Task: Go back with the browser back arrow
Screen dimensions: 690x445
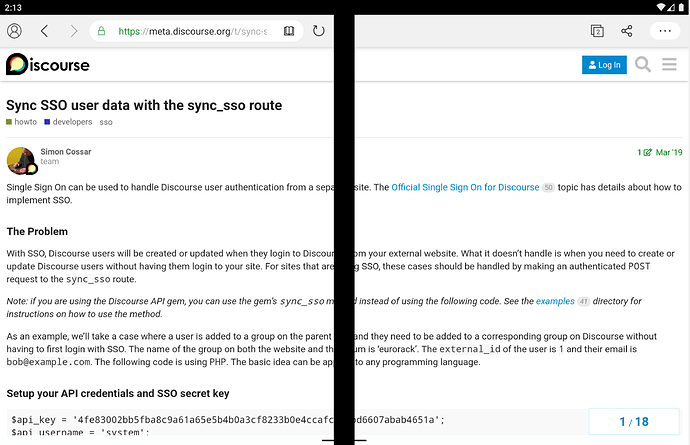Action: (x=44, y=31)
